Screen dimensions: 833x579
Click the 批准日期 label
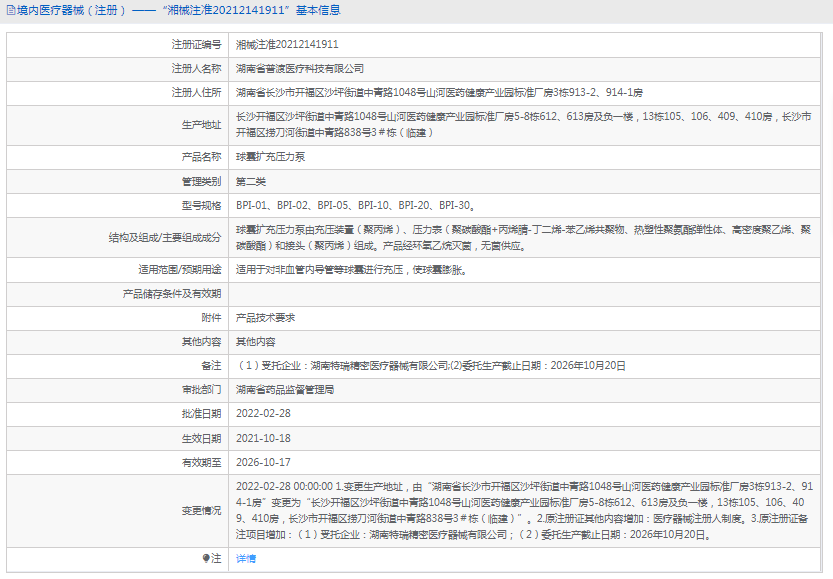click(201, 413)
